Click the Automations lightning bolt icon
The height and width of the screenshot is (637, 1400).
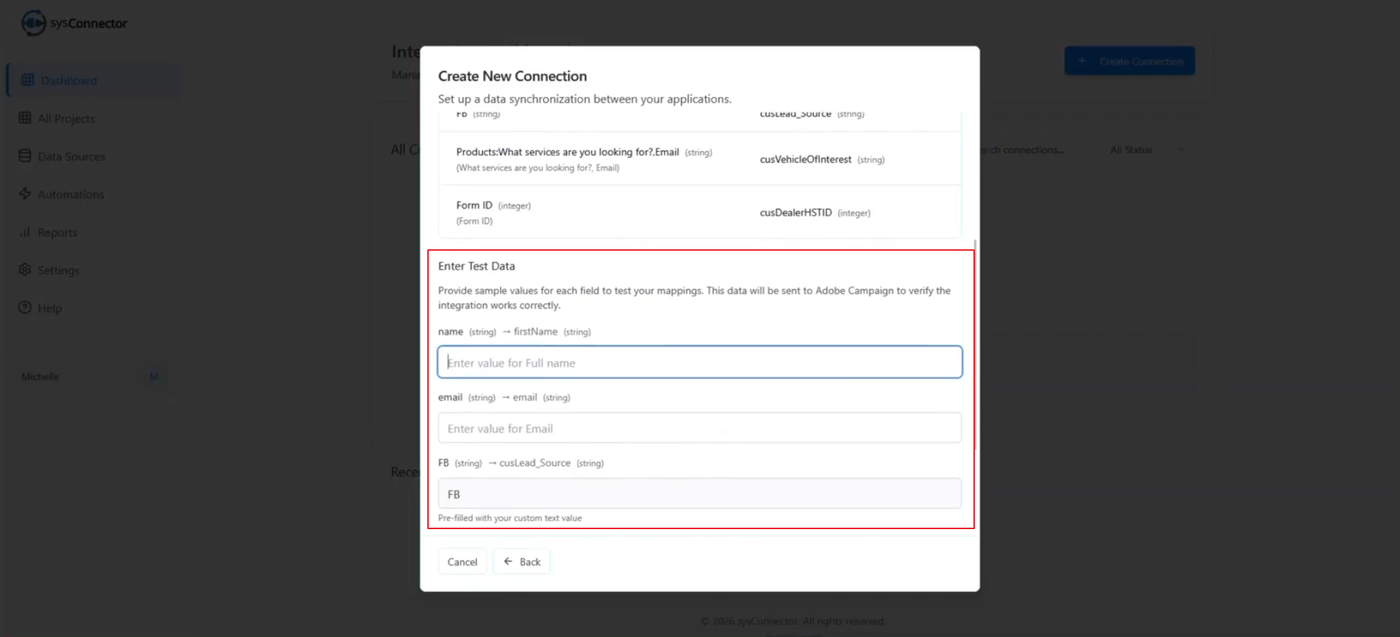[26, 194]
